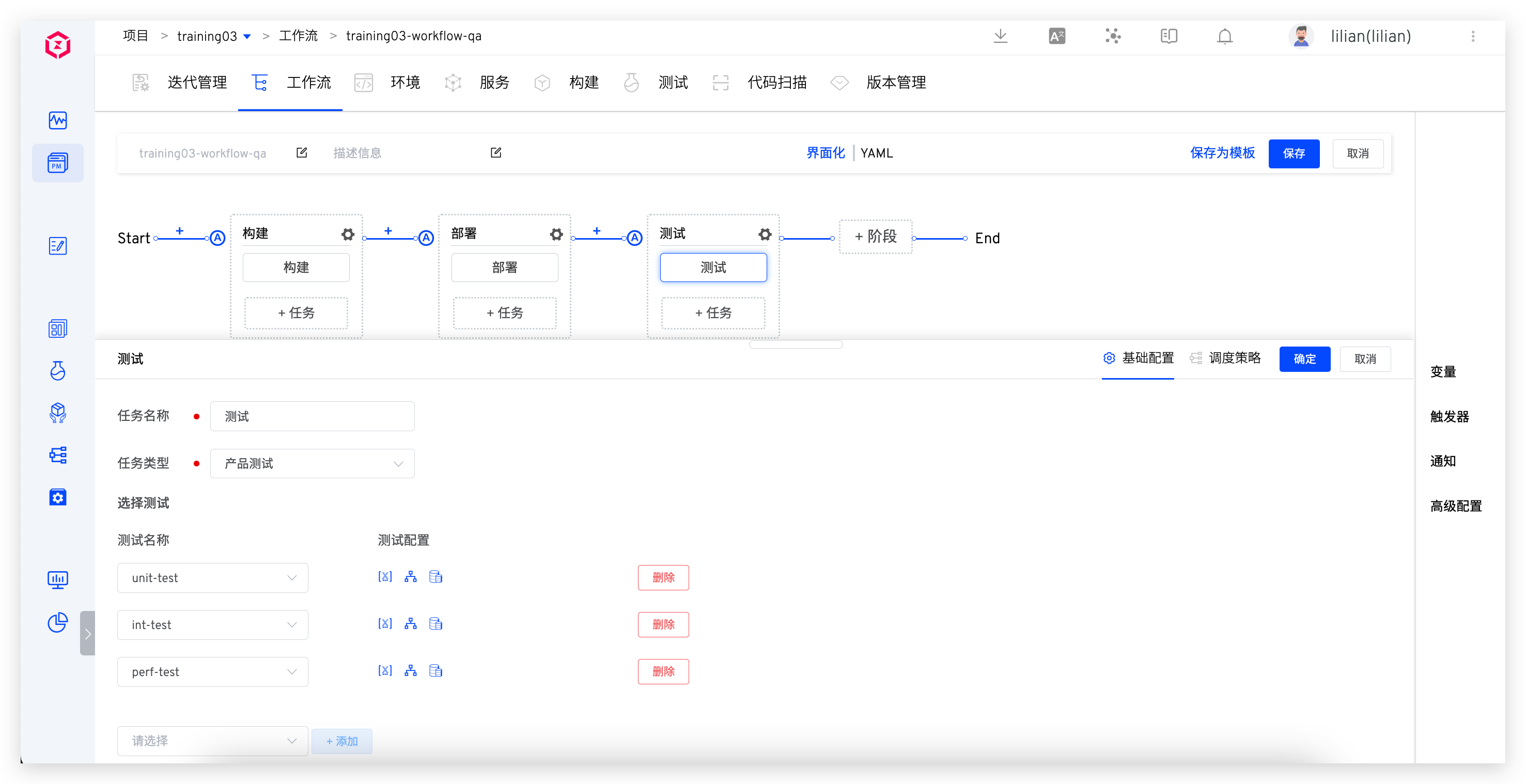
Task: Switch editor to 界面化 view
Action: click(825, 153)
